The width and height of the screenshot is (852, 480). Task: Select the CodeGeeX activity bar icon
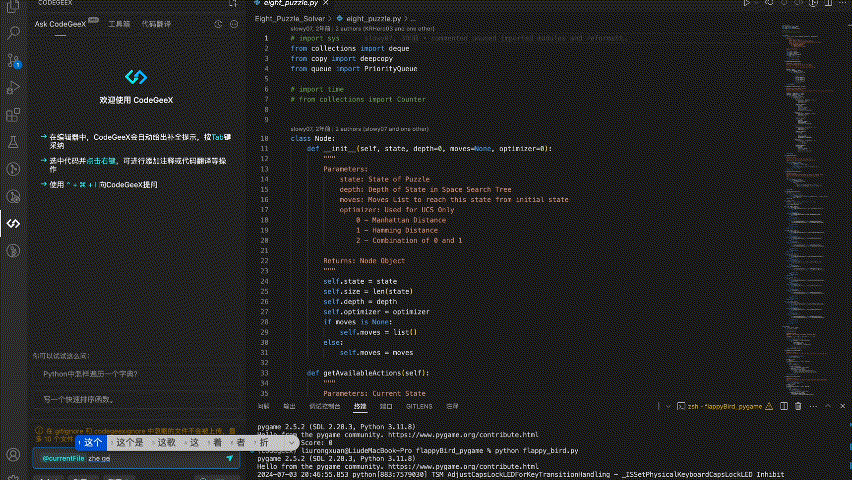tap(14, 223)
